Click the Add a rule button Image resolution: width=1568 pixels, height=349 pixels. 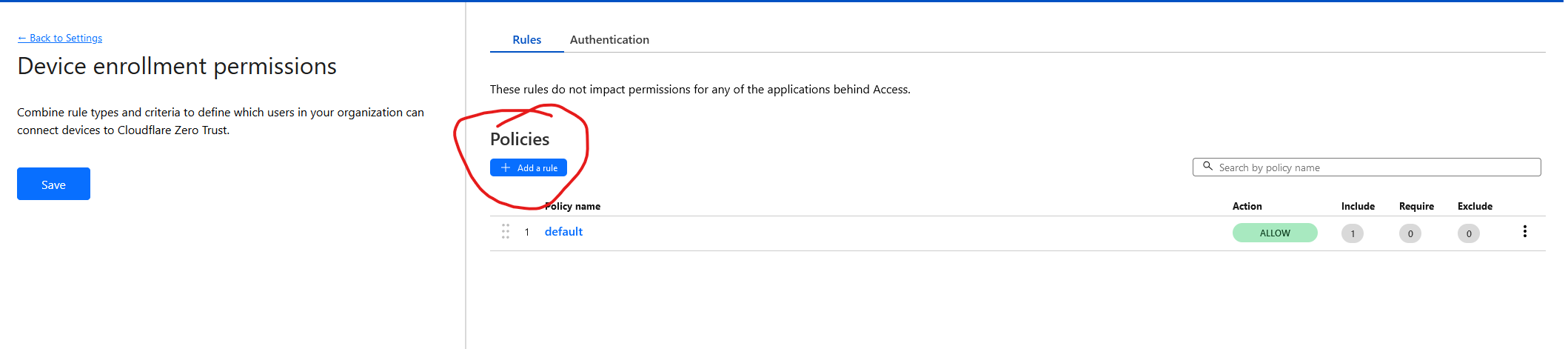pos(529,167)
